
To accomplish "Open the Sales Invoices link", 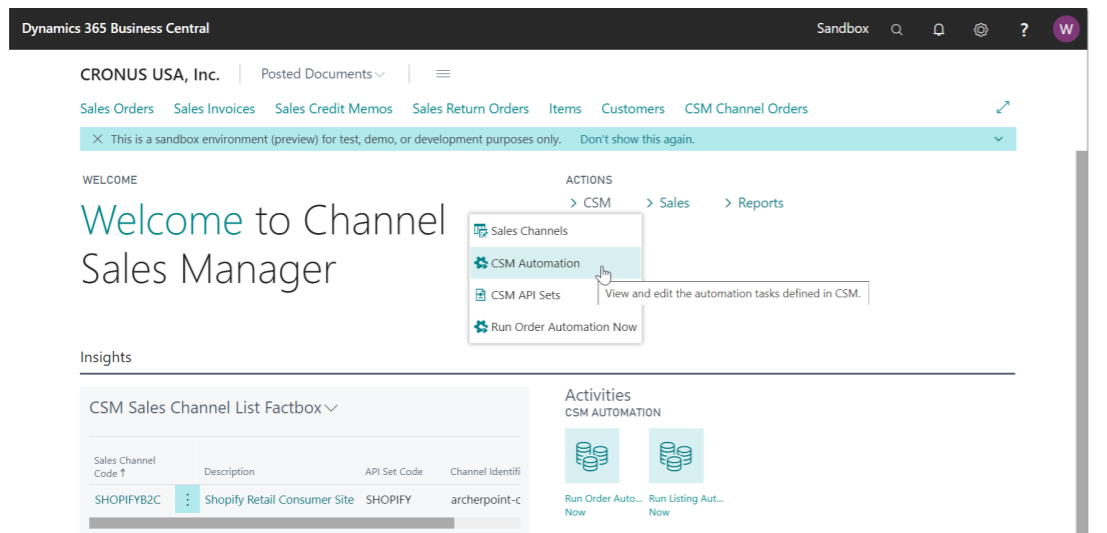I will click(x=214, y=109).
